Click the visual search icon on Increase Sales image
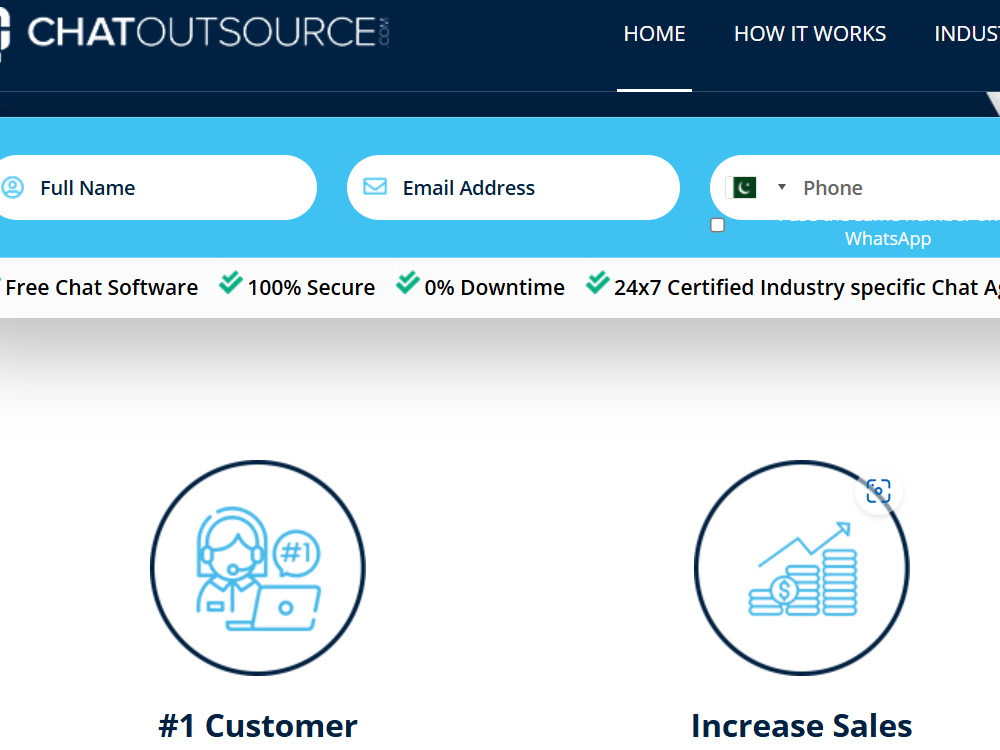This screenshot has height=750, width=1000. pyautogui.click(x=878, y=491)
